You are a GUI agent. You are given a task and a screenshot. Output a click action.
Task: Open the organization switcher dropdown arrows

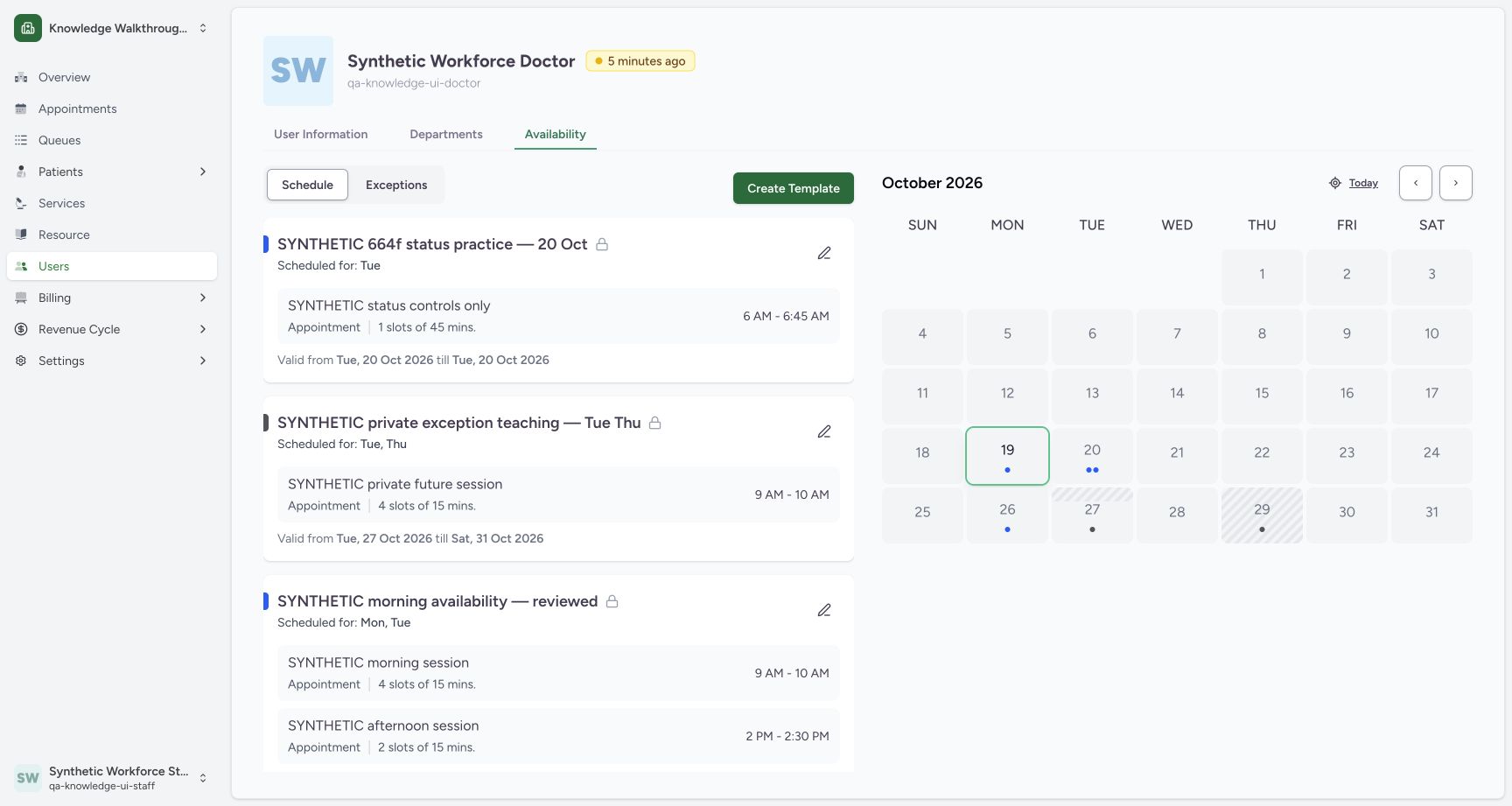tap(203, 28)
